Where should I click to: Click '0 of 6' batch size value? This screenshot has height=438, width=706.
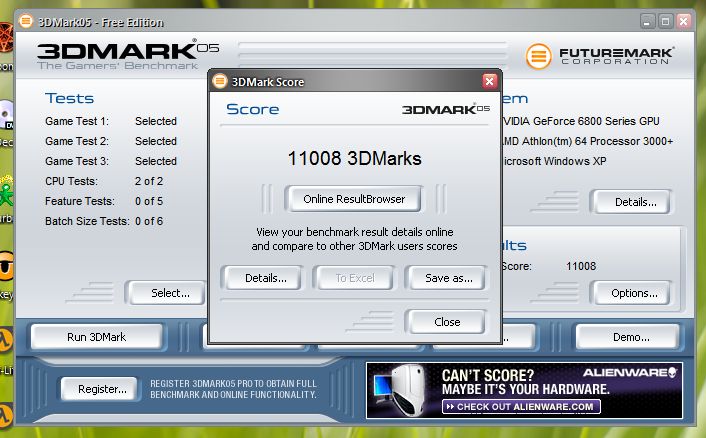click(149, 221)
